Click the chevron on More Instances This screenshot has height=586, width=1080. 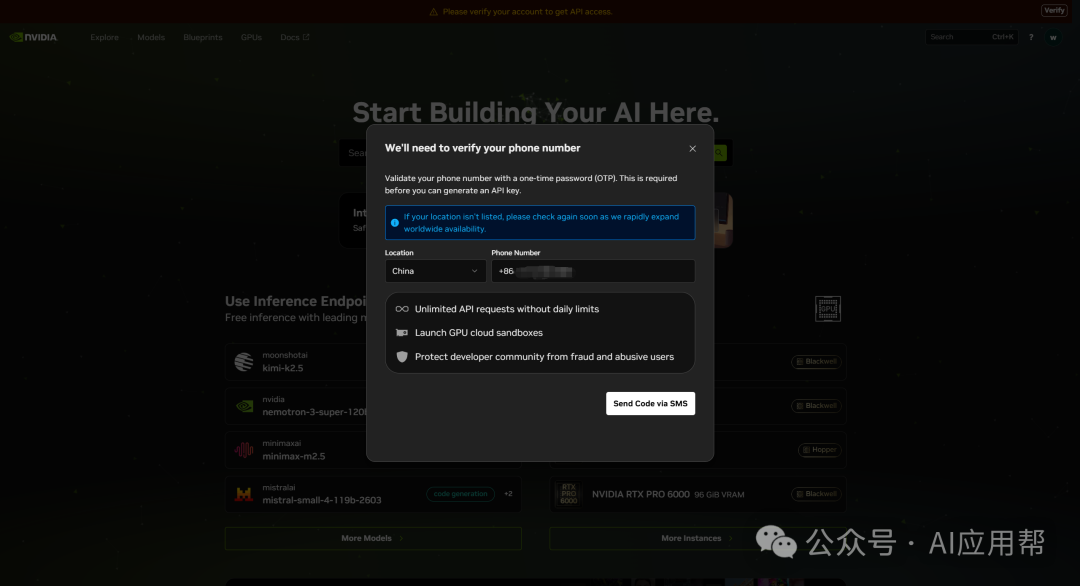coord(731,538)
